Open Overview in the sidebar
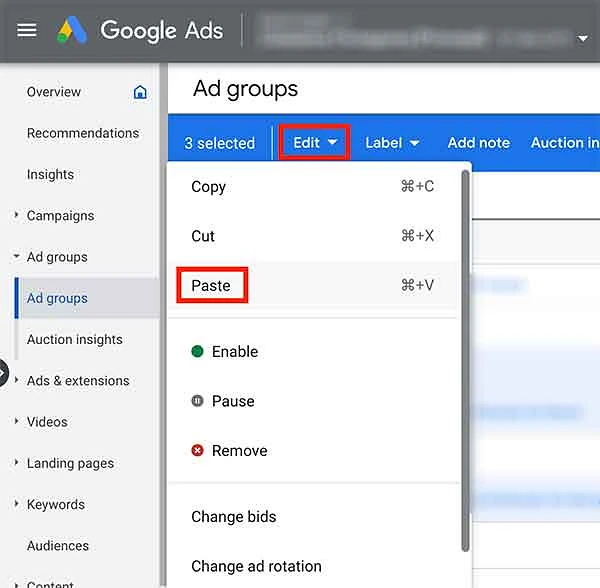This screenshot has width=600, height=588. tap(54, 92)
